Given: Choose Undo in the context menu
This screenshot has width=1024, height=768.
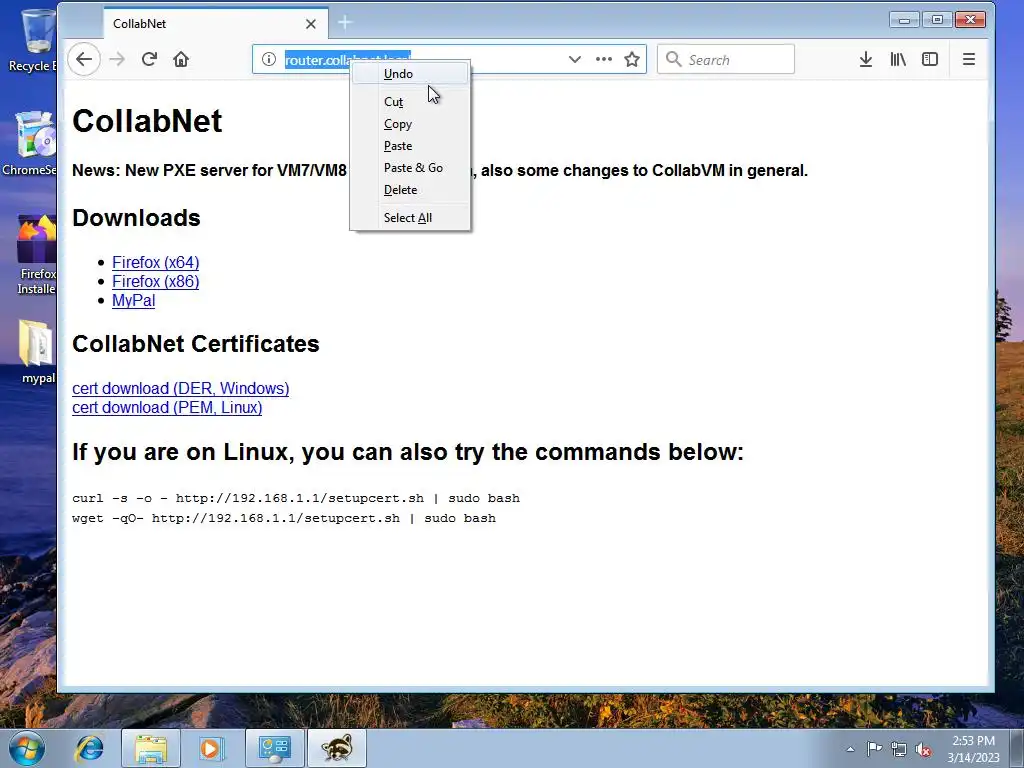Looking at the screenshot, I should (410, 74).
